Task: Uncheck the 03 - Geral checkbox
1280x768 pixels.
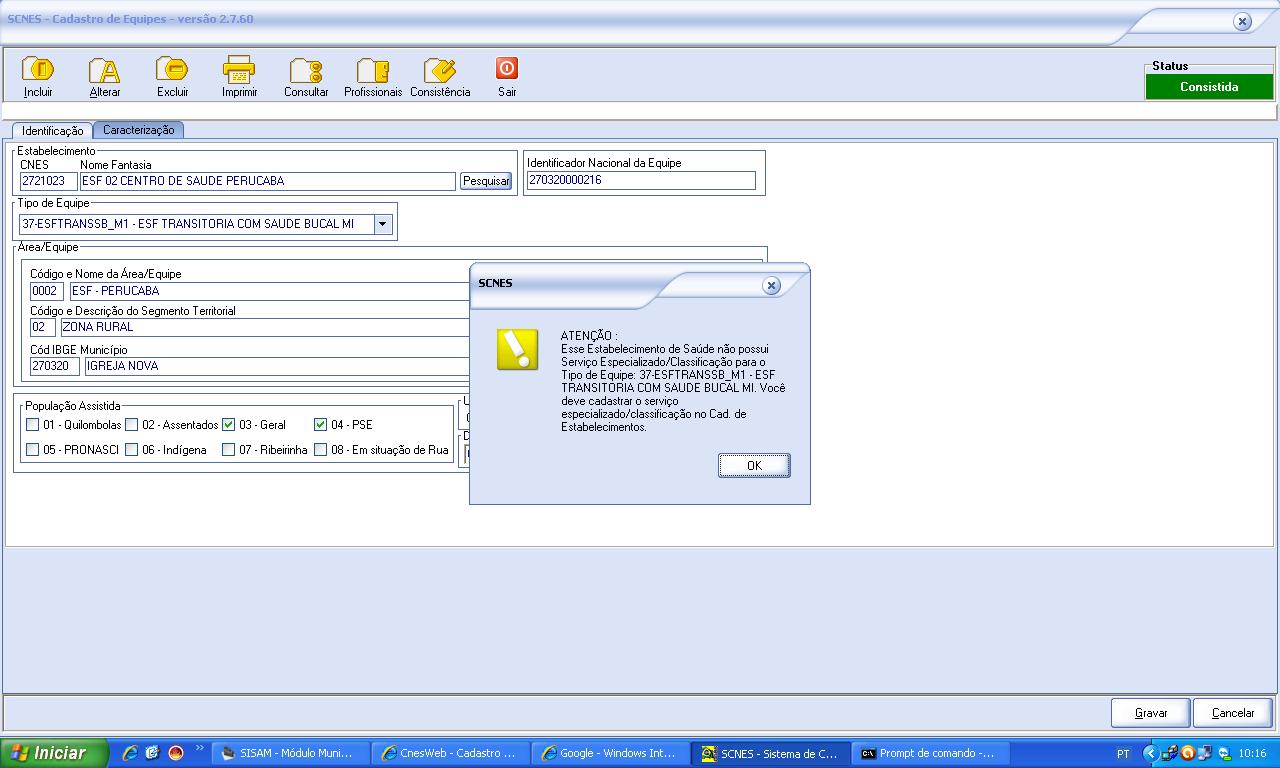Action: (229, 425)
